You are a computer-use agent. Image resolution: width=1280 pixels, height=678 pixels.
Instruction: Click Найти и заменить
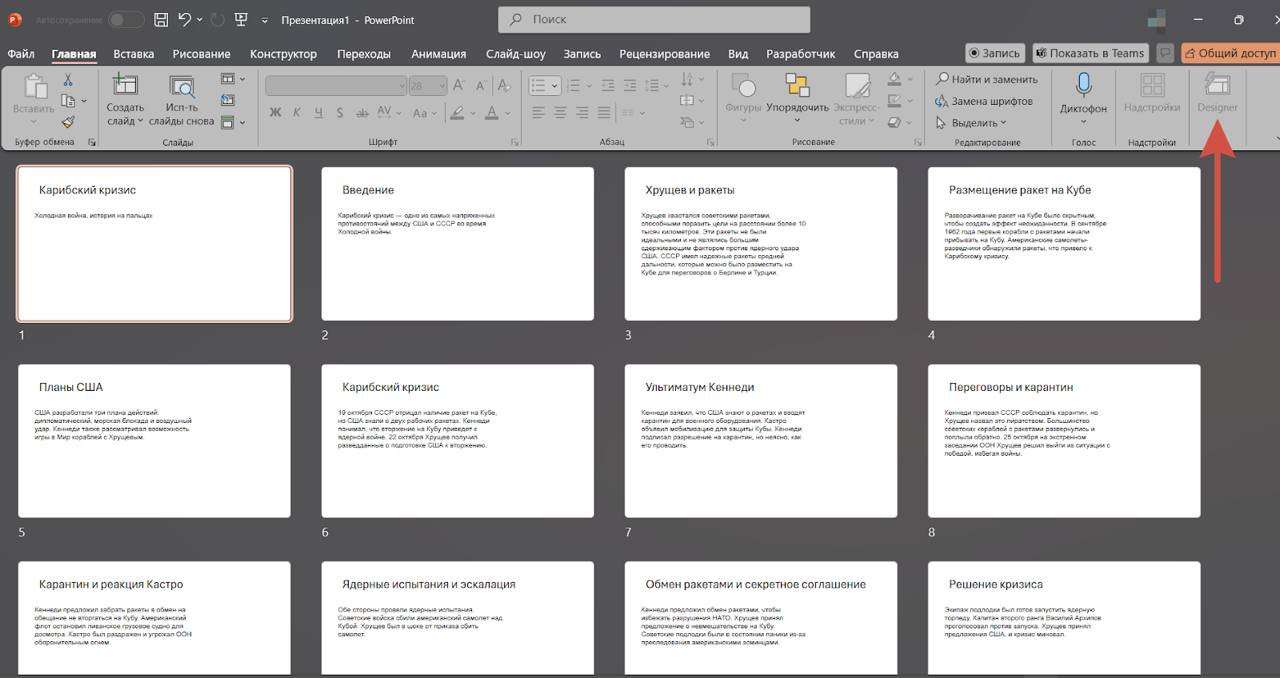[x=987, y=79]
